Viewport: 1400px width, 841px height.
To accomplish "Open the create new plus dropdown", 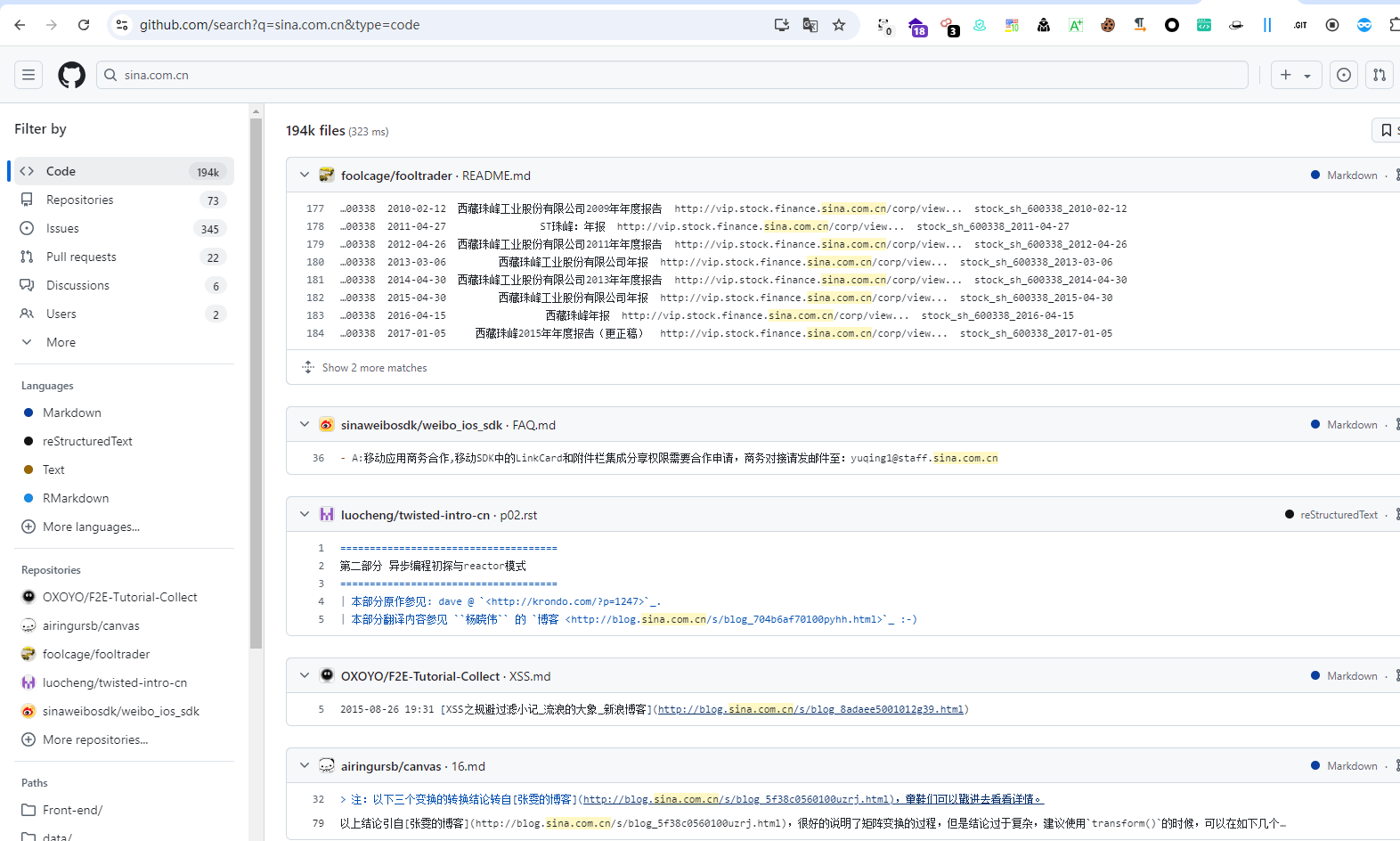I will [1296, 75].
